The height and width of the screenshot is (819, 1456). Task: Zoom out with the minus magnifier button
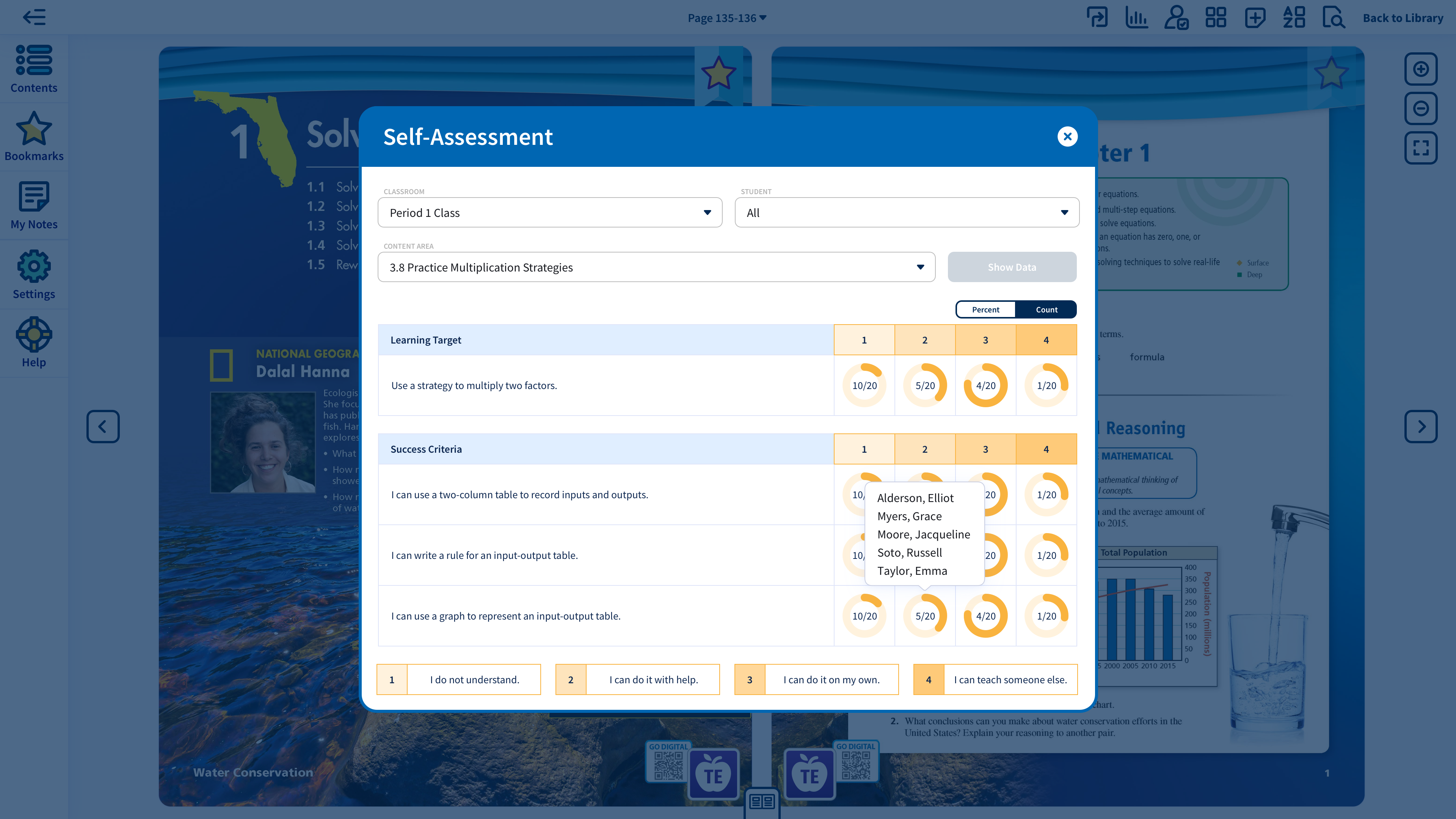click(1421, 108)
